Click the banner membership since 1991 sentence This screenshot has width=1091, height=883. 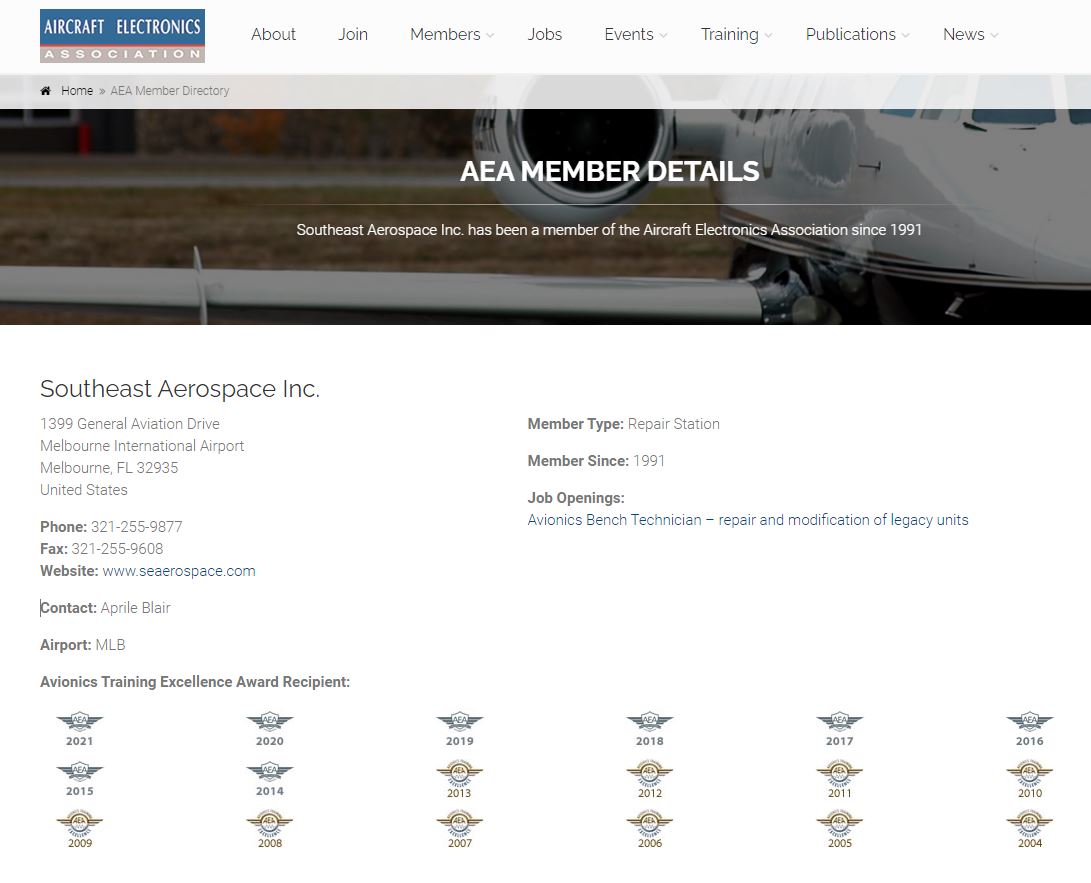coord(609,230)
